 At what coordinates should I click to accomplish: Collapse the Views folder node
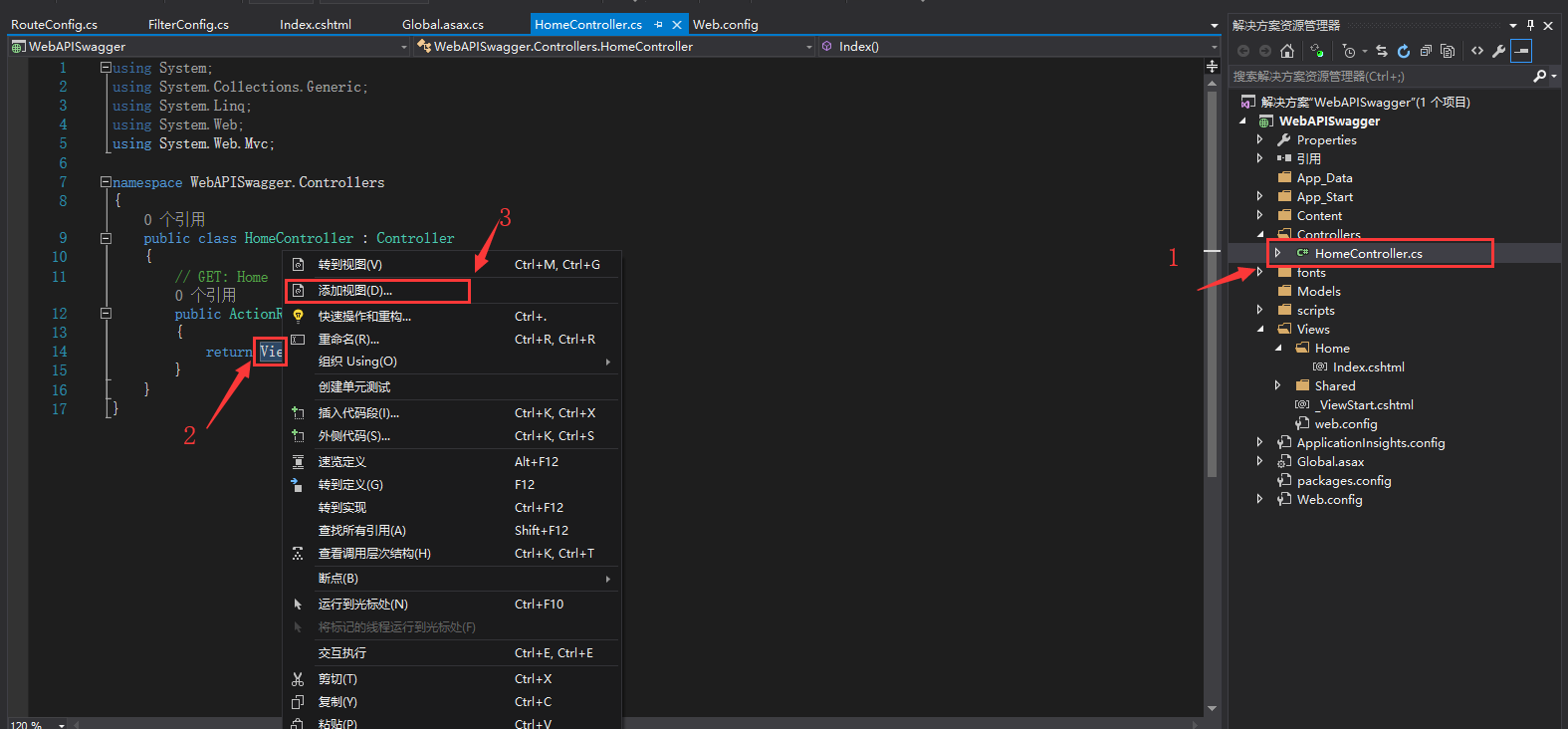(x=1260, y=329)
